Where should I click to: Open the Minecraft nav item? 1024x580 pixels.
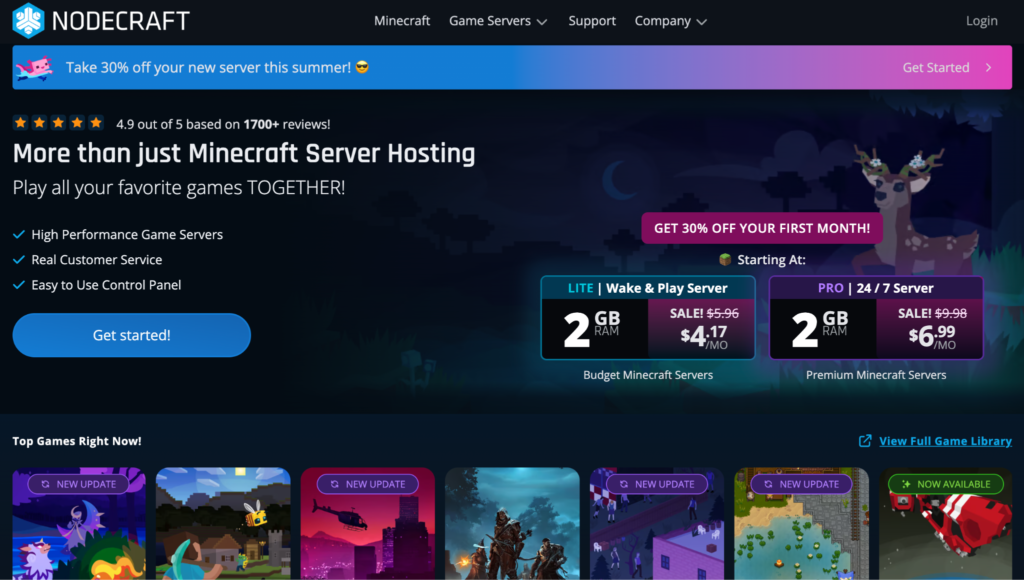[x=402, y=21]
